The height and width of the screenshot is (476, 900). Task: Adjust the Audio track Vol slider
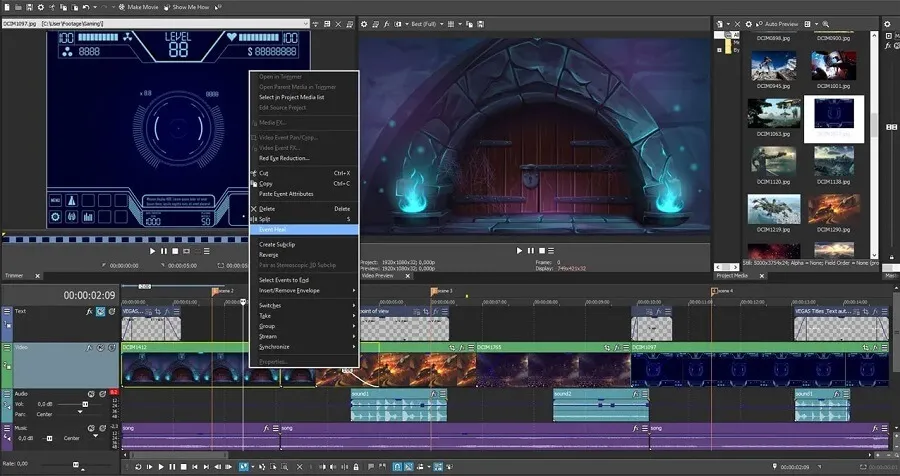click(85, 404)
